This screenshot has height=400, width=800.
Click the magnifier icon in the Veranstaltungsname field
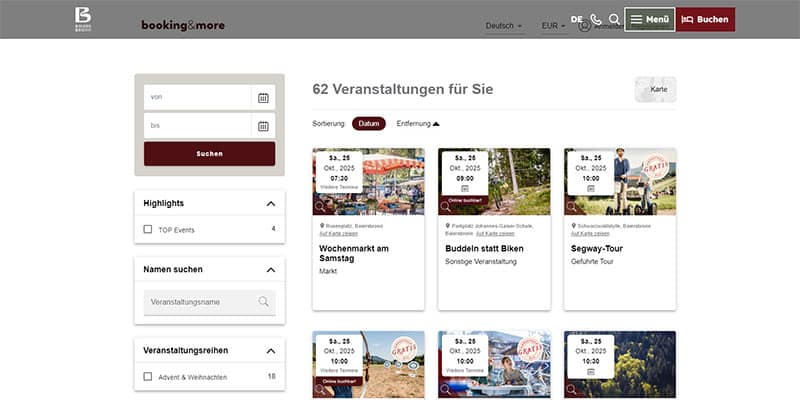(263, 302)
